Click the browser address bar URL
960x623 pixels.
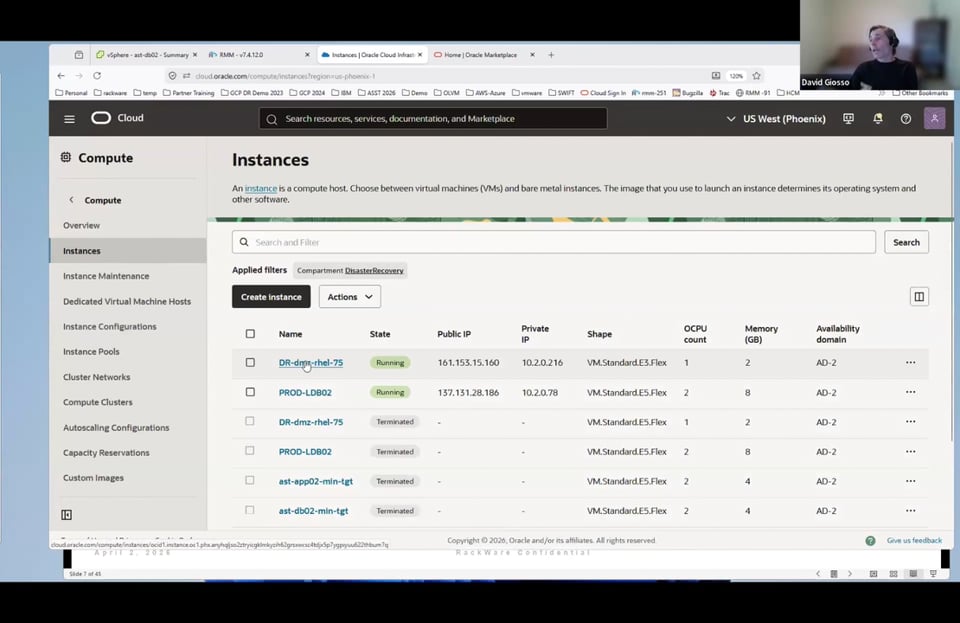point(285,76)
